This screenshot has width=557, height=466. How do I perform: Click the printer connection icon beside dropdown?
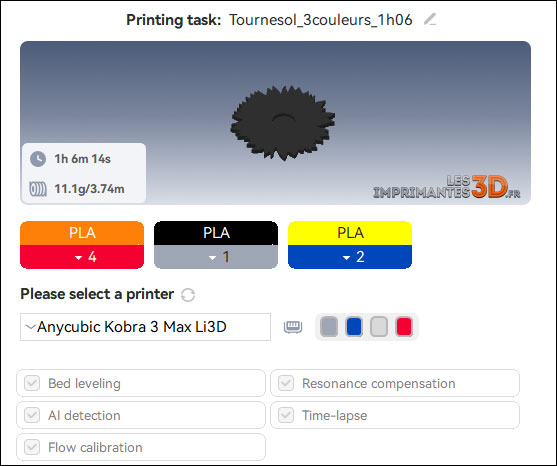pos(293,327)
